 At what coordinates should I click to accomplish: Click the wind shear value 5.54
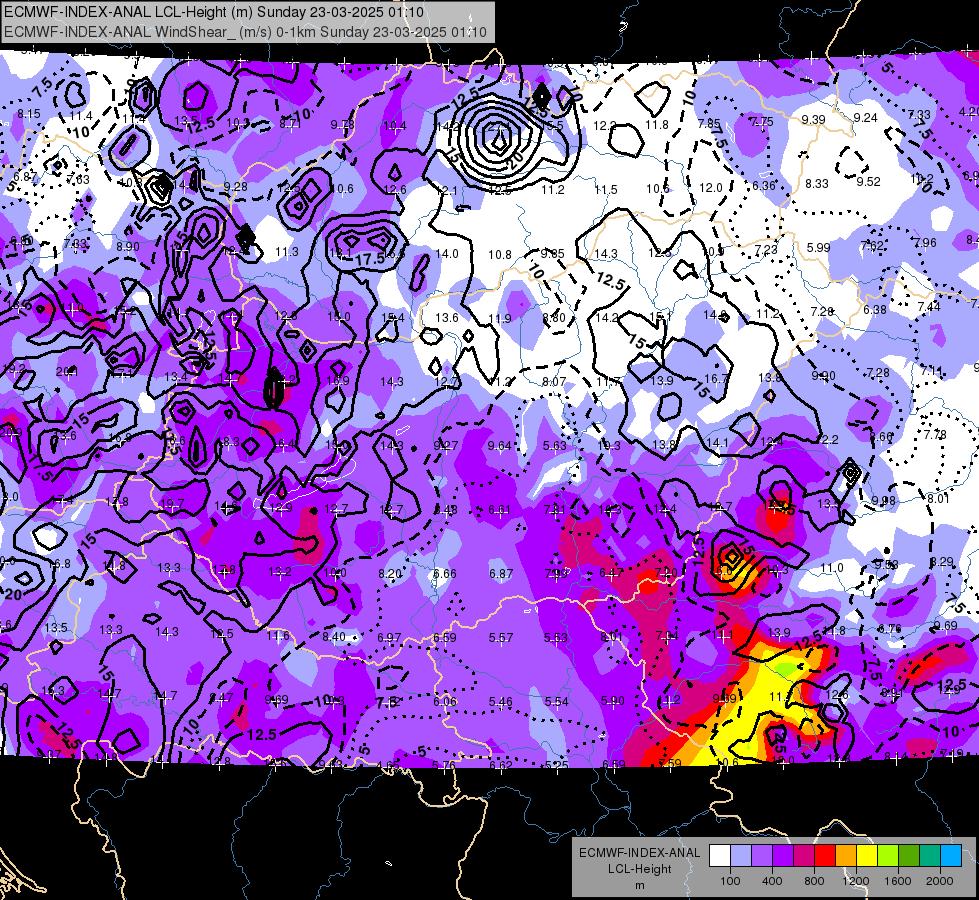tap(556, 702)
